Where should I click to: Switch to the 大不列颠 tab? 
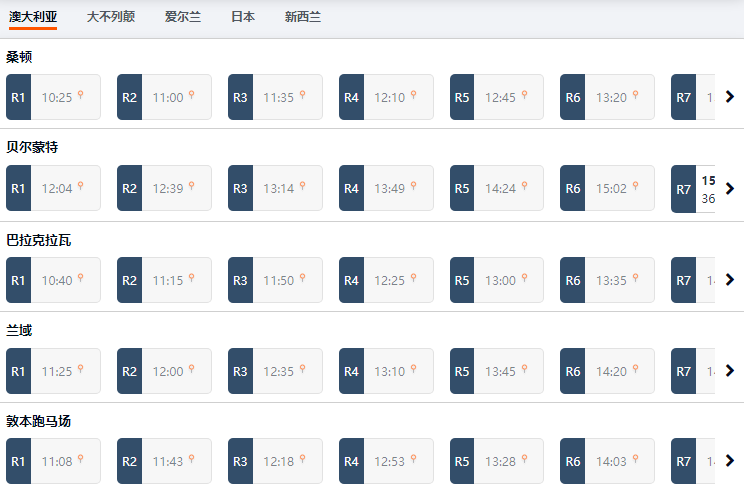pyautogui.click(x=110, y=17)
